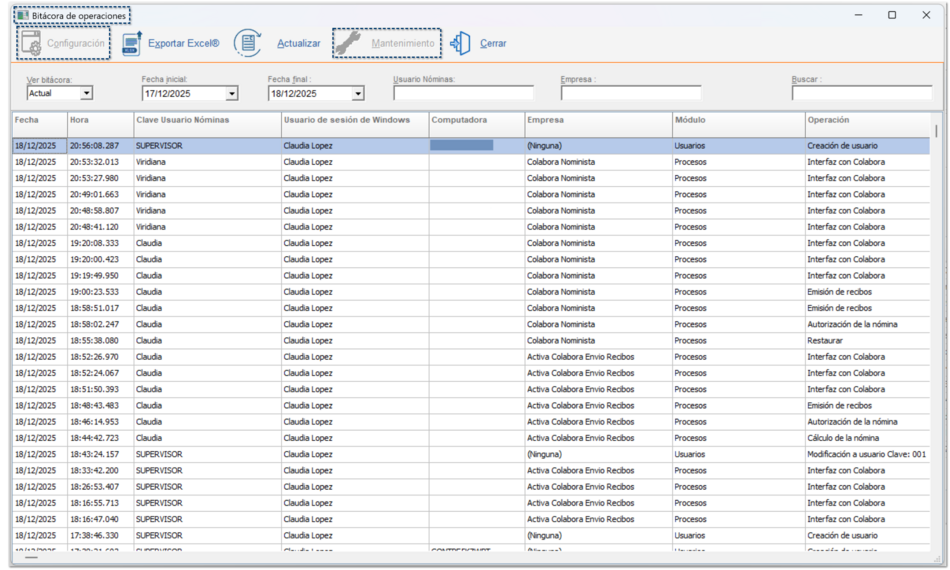Viewport: 950px width, 570px height.
Task: Click into the Buscar search field
Action: tap(861, 94)
